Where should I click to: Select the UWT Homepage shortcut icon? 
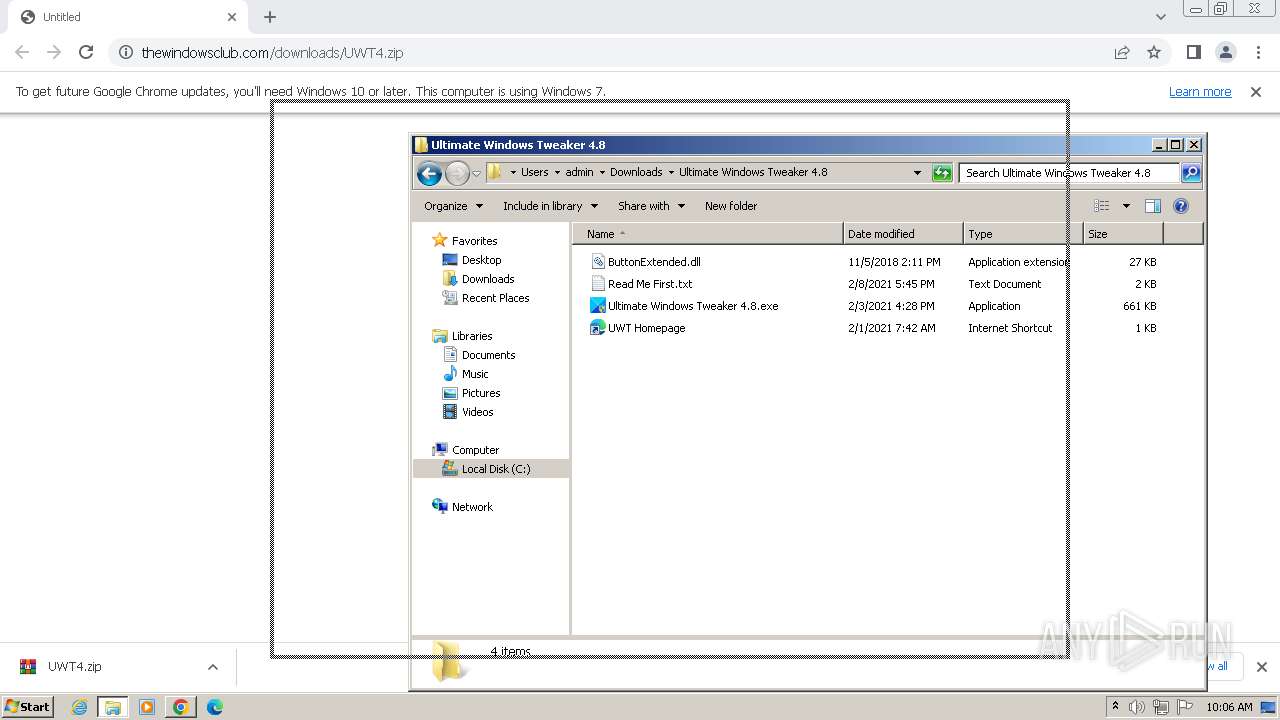[598, 328]
